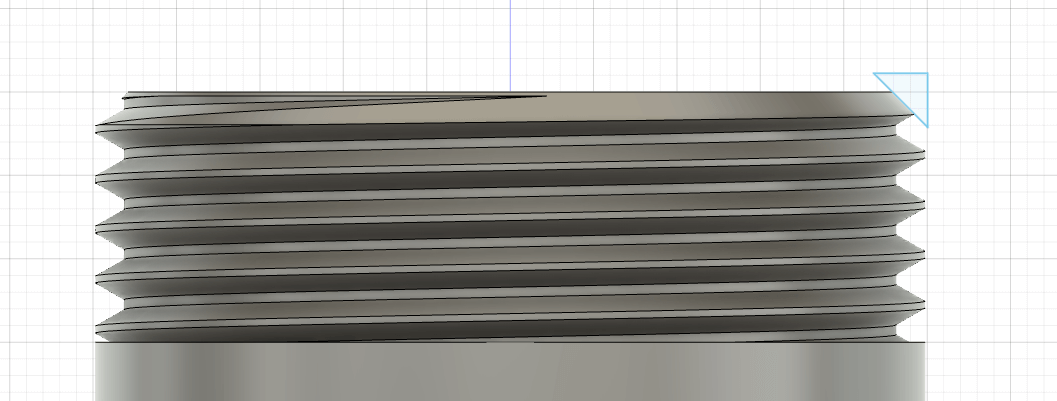Click the second thread crest on left silhouette
The image size is (1057, 401).
[x=97, y=180]
